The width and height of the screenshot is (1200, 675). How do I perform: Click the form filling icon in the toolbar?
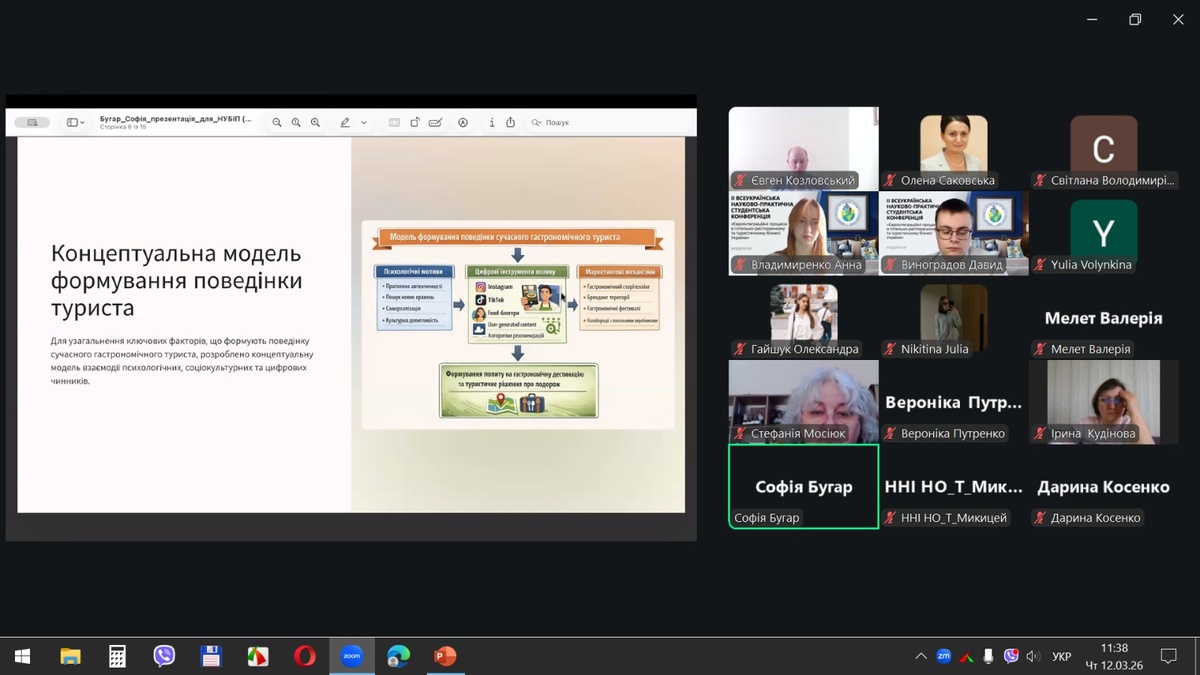[435, 123]
